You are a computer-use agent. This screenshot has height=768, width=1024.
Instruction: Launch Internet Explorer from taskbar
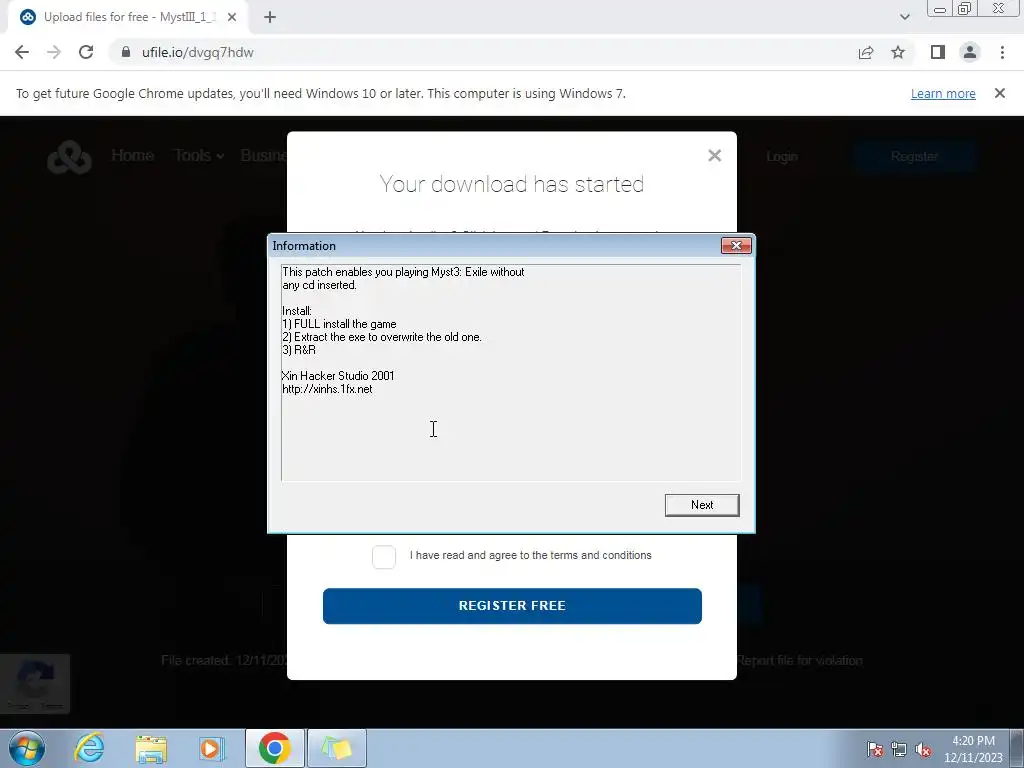pyautogui.click(x=89, y=748)
